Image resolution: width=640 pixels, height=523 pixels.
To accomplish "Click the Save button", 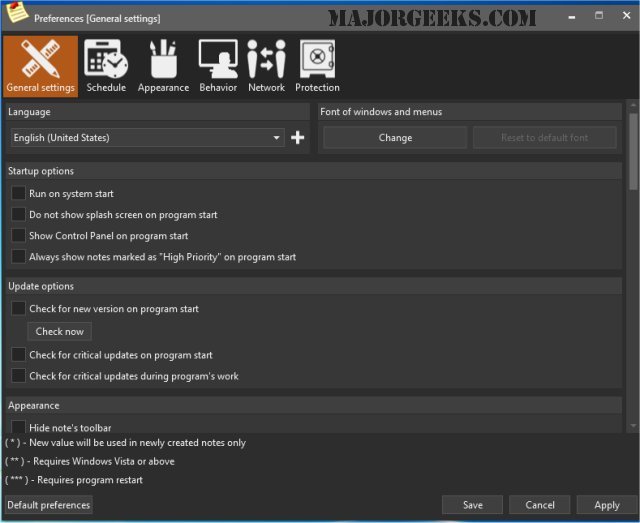I will (x=473, y=505).
